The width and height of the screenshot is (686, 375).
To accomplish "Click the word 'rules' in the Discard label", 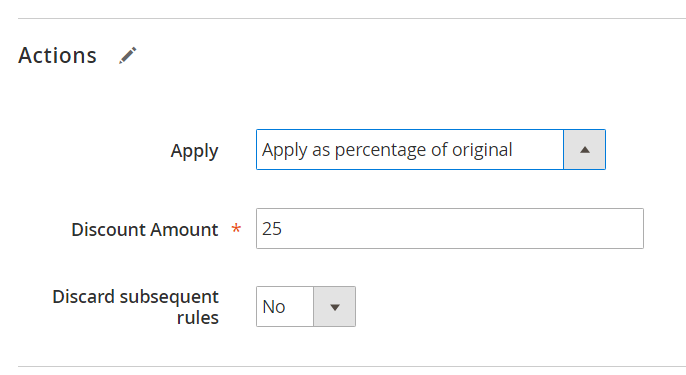I will pos(198,318).
